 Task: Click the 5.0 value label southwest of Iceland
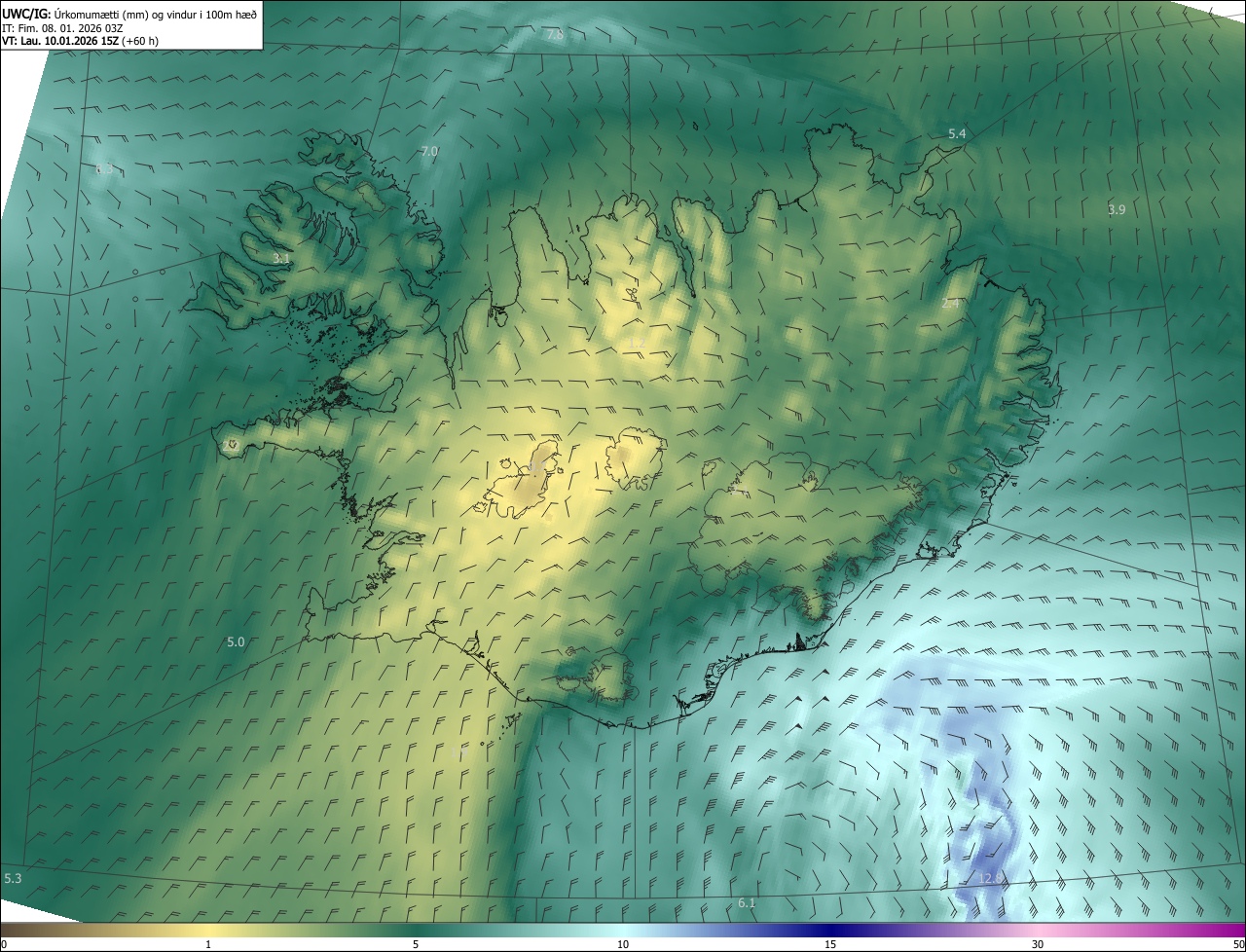coord(236,641)
